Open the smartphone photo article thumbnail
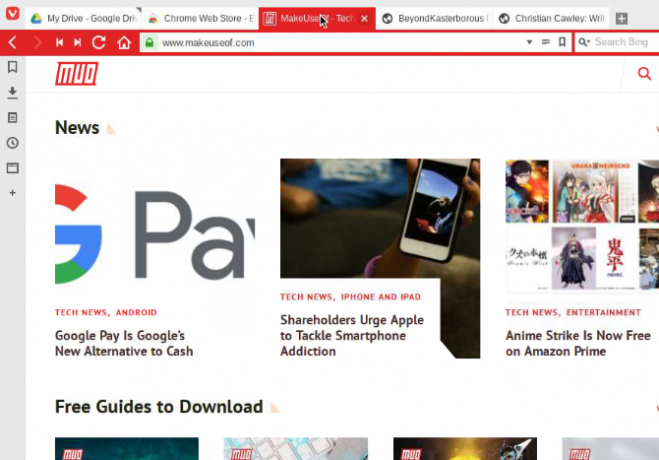Image resolution: width=659 pixels, height=460 pixels. coord(380,218)
